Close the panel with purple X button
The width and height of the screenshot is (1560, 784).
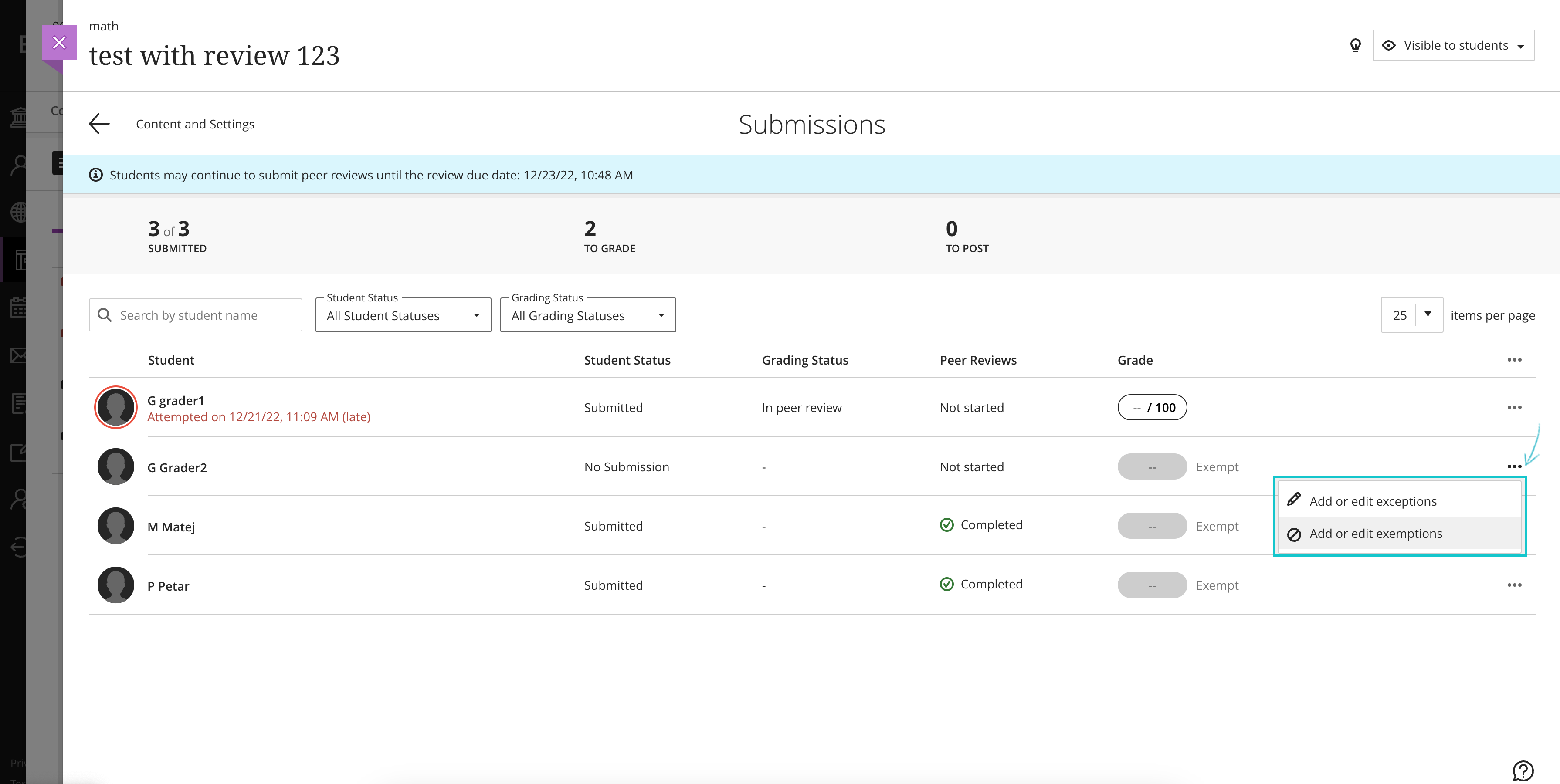click(x=59, y=42)
